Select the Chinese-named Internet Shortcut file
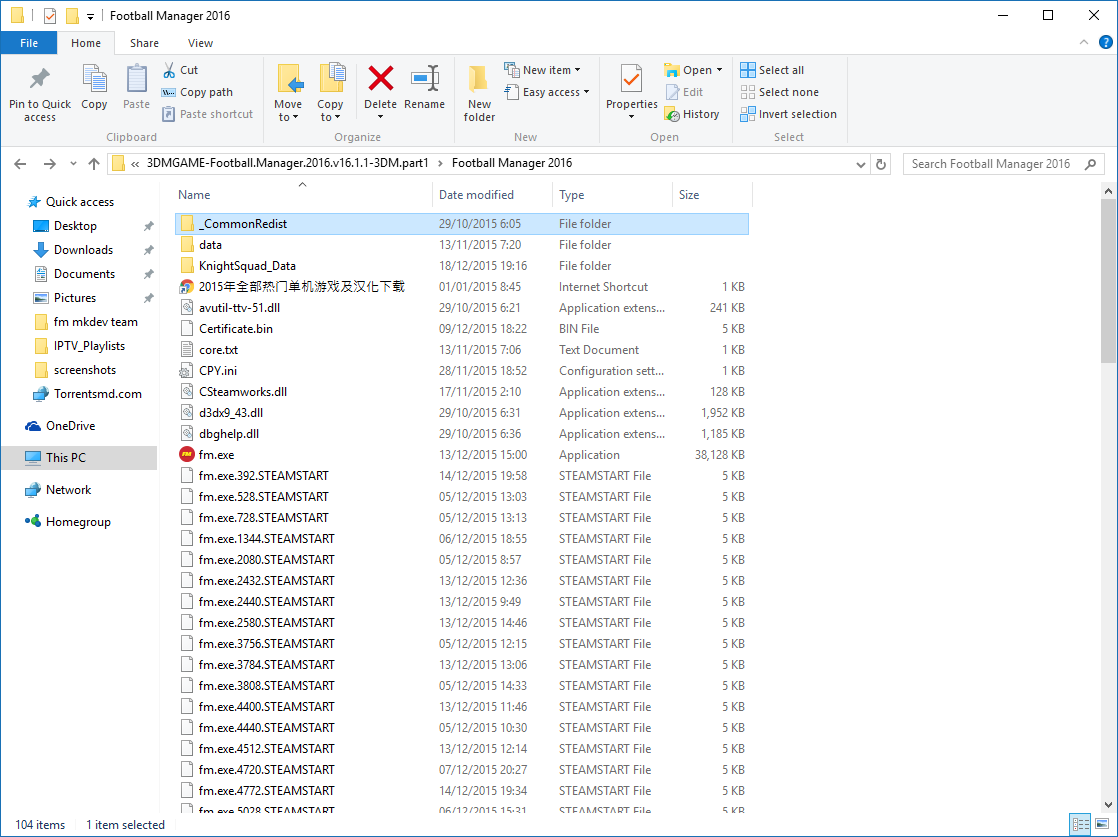Image resolution: width=1118 pixels, height=837 pixels. tap(462, 287)
